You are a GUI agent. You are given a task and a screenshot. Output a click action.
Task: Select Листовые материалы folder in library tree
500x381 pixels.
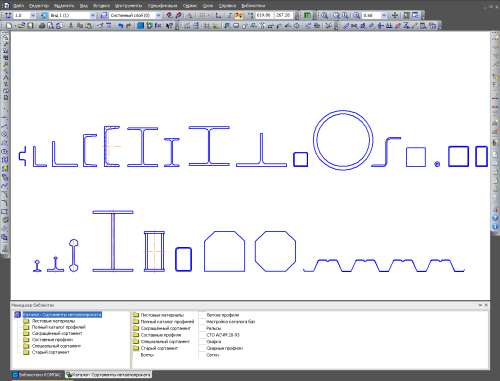point(53,321)
